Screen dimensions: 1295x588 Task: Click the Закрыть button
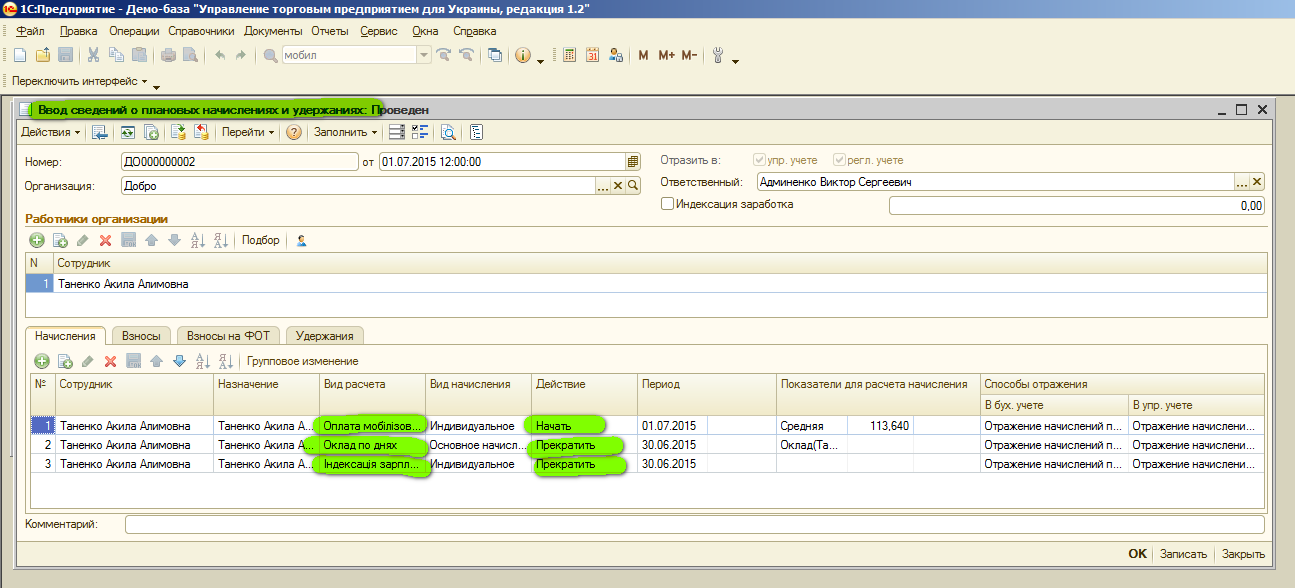[1243, 554]
